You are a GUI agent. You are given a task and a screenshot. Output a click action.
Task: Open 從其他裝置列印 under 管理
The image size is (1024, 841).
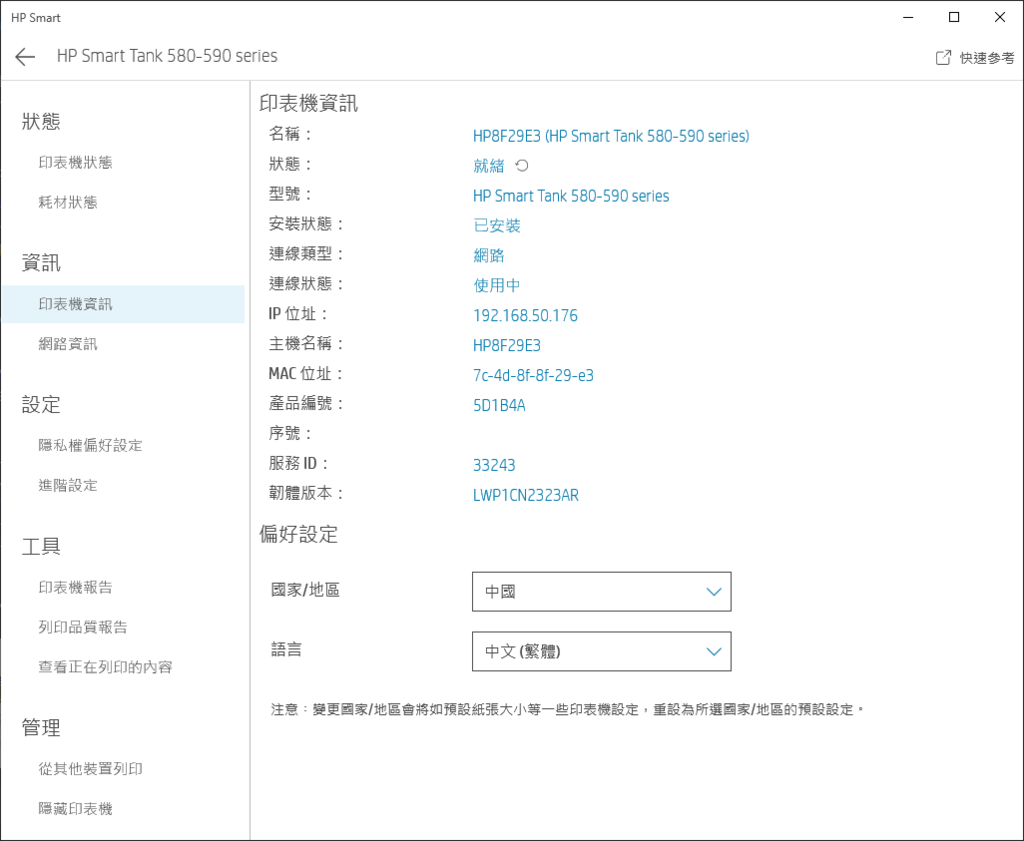[90, 769]
